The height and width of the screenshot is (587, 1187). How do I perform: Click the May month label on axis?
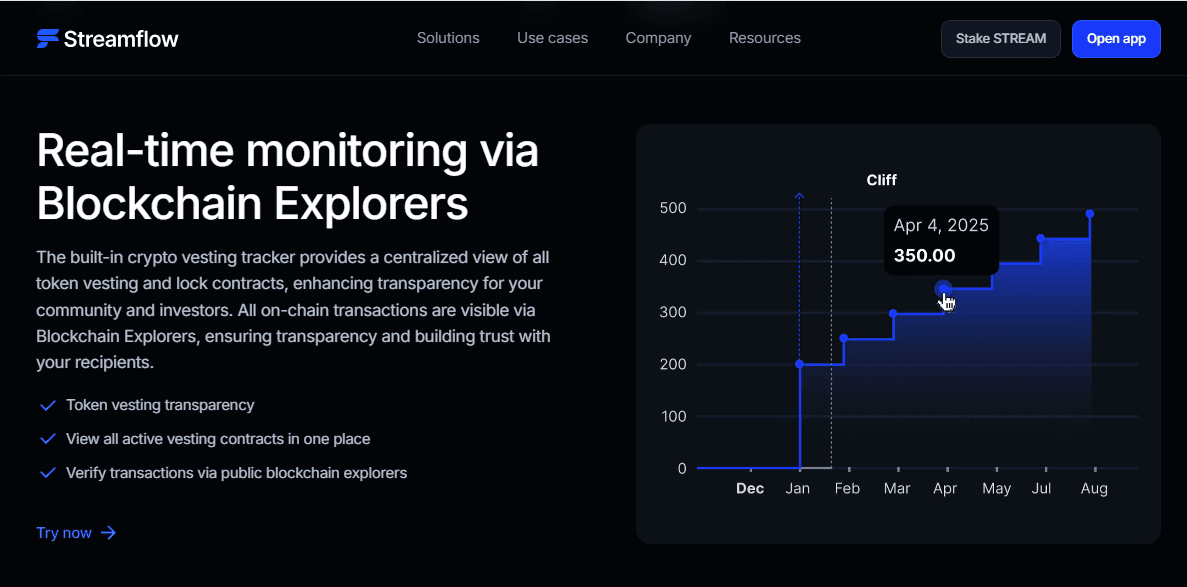click(x=996, y=489)
